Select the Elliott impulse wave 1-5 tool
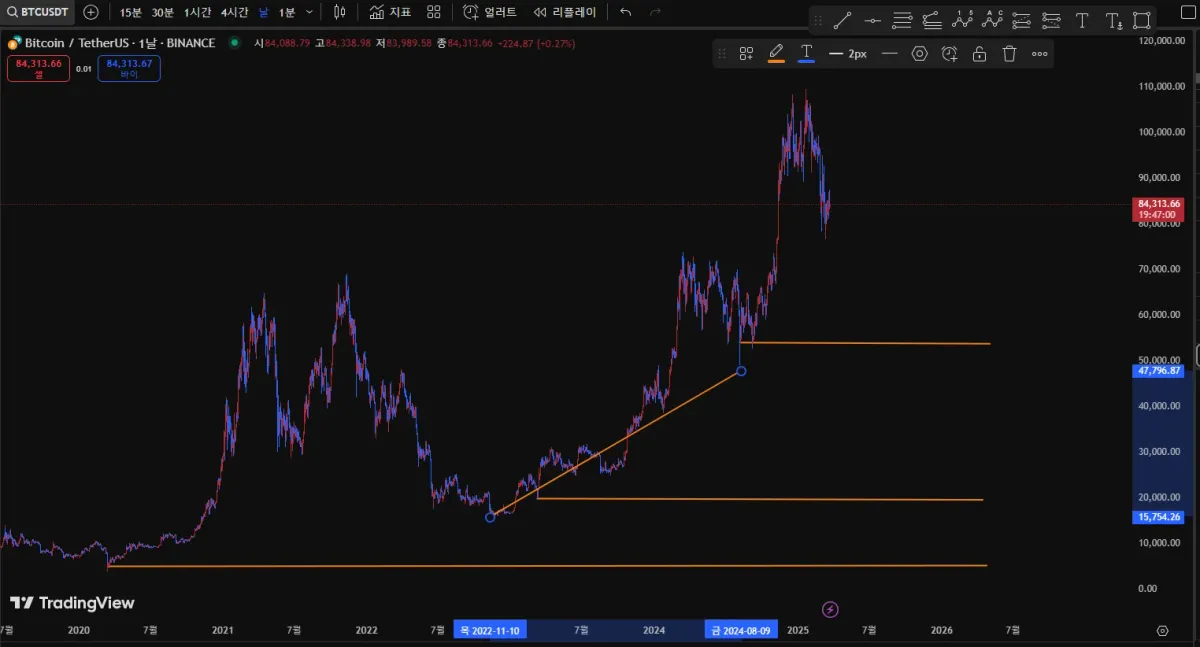1200x647 pixels. [962, 20]
